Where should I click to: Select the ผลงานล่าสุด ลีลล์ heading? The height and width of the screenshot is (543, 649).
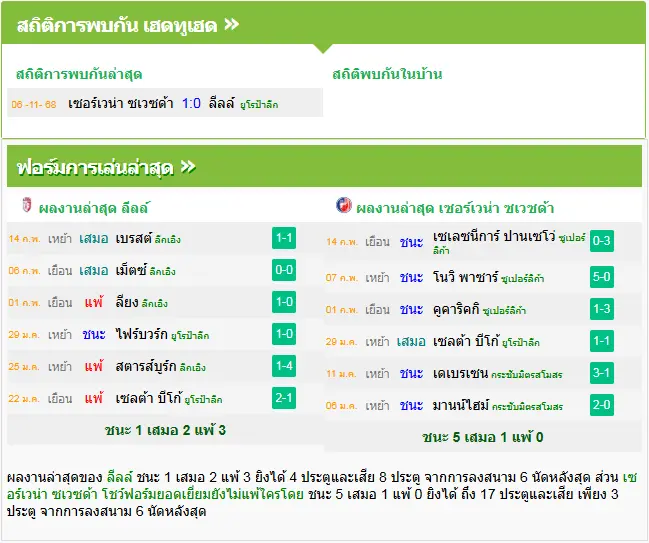(94, 208)
